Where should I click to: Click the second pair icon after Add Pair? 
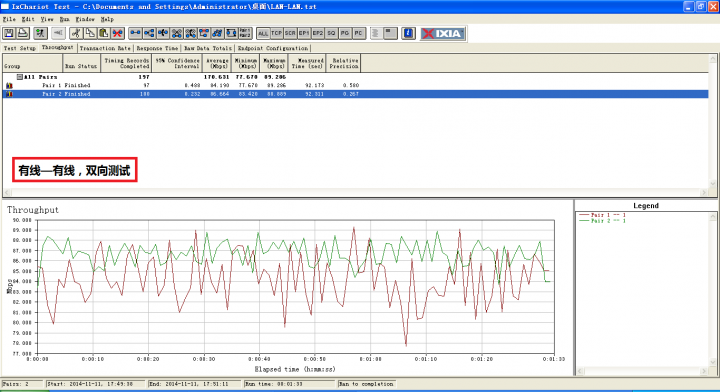pyautogui.click(x=149, y=33)
